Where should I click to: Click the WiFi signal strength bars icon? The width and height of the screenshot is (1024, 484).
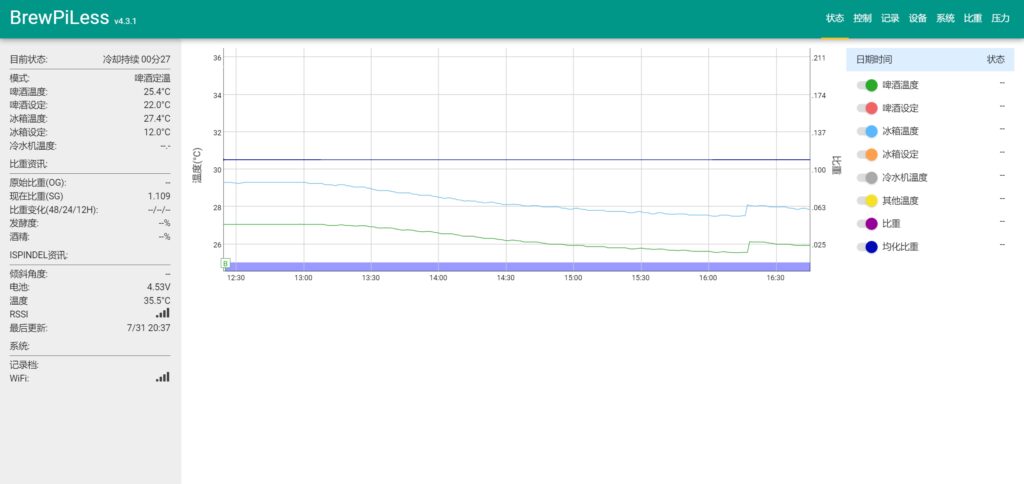pyautogui.click(x=162, y=377)
